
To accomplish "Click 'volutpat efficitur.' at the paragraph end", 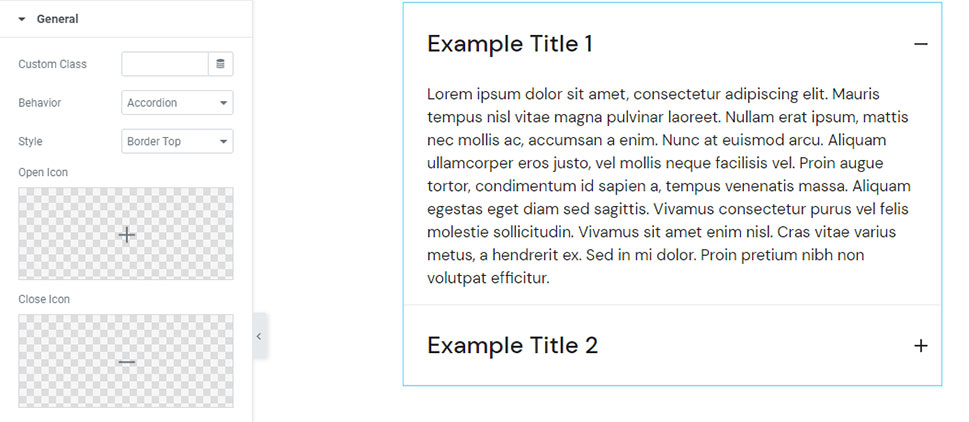I will [x=488, y=278].
